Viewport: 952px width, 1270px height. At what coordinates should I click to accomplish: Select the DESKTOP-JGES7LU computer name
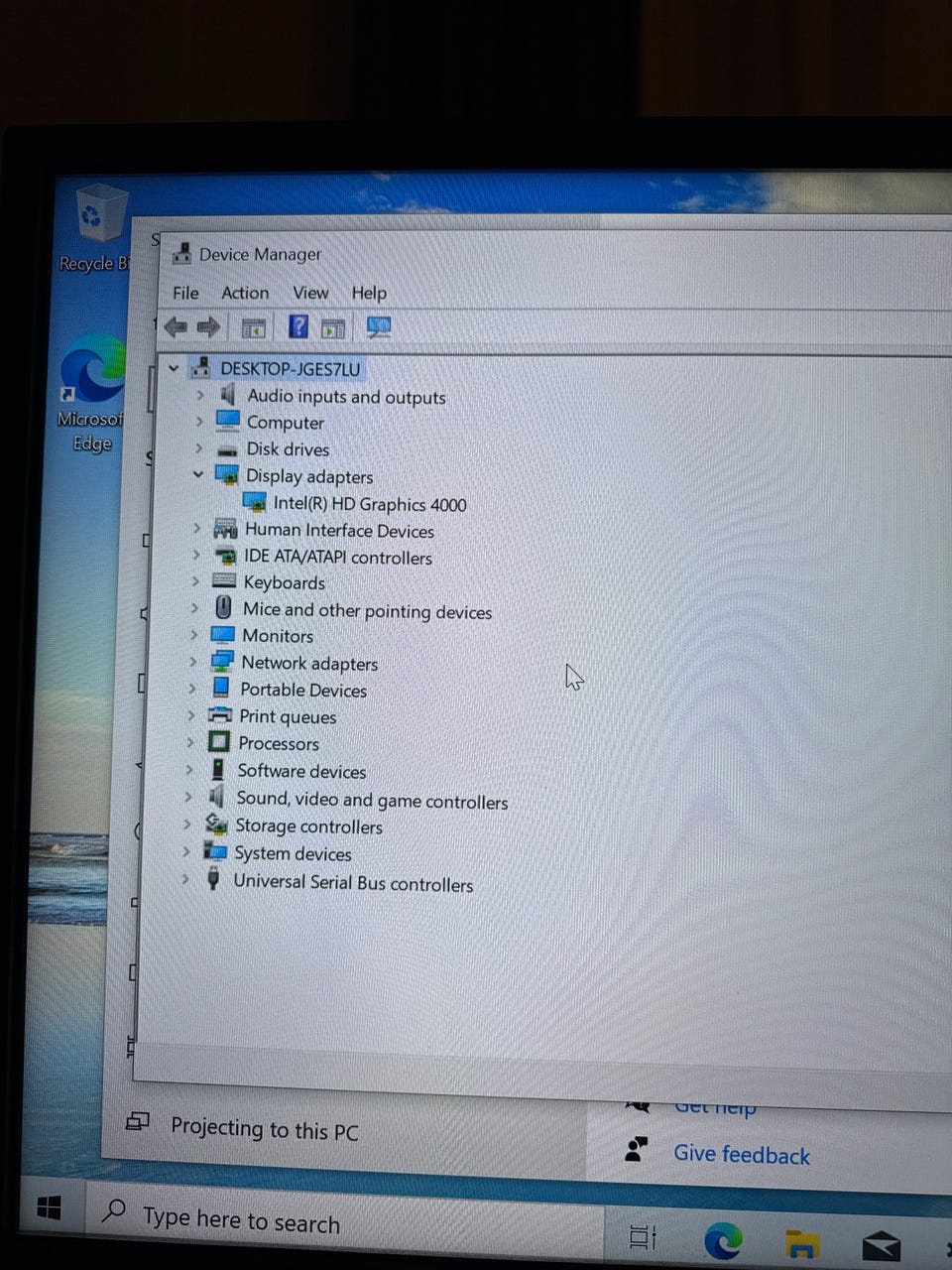click(290, 369)
